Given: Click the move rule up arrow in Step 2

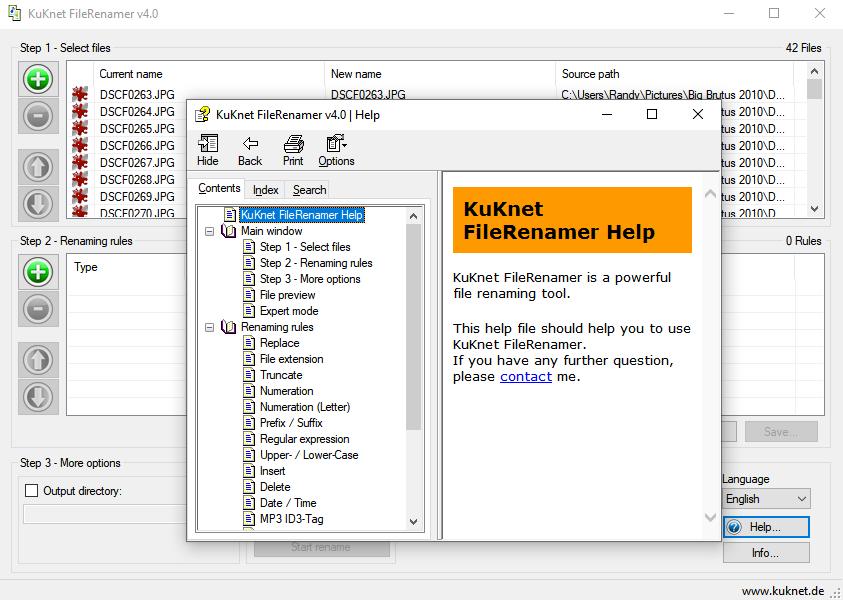Looking at the screenshot, I should (x=38, y=360).
